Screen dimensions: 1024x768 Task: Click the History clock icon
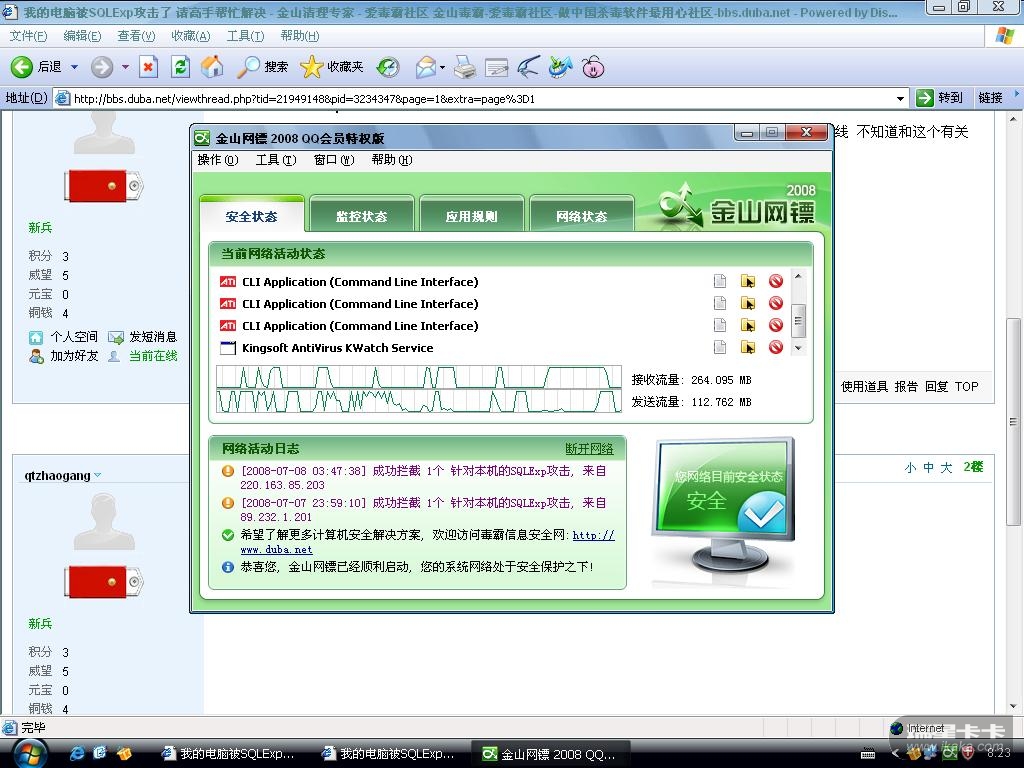(x=389, y=67)
